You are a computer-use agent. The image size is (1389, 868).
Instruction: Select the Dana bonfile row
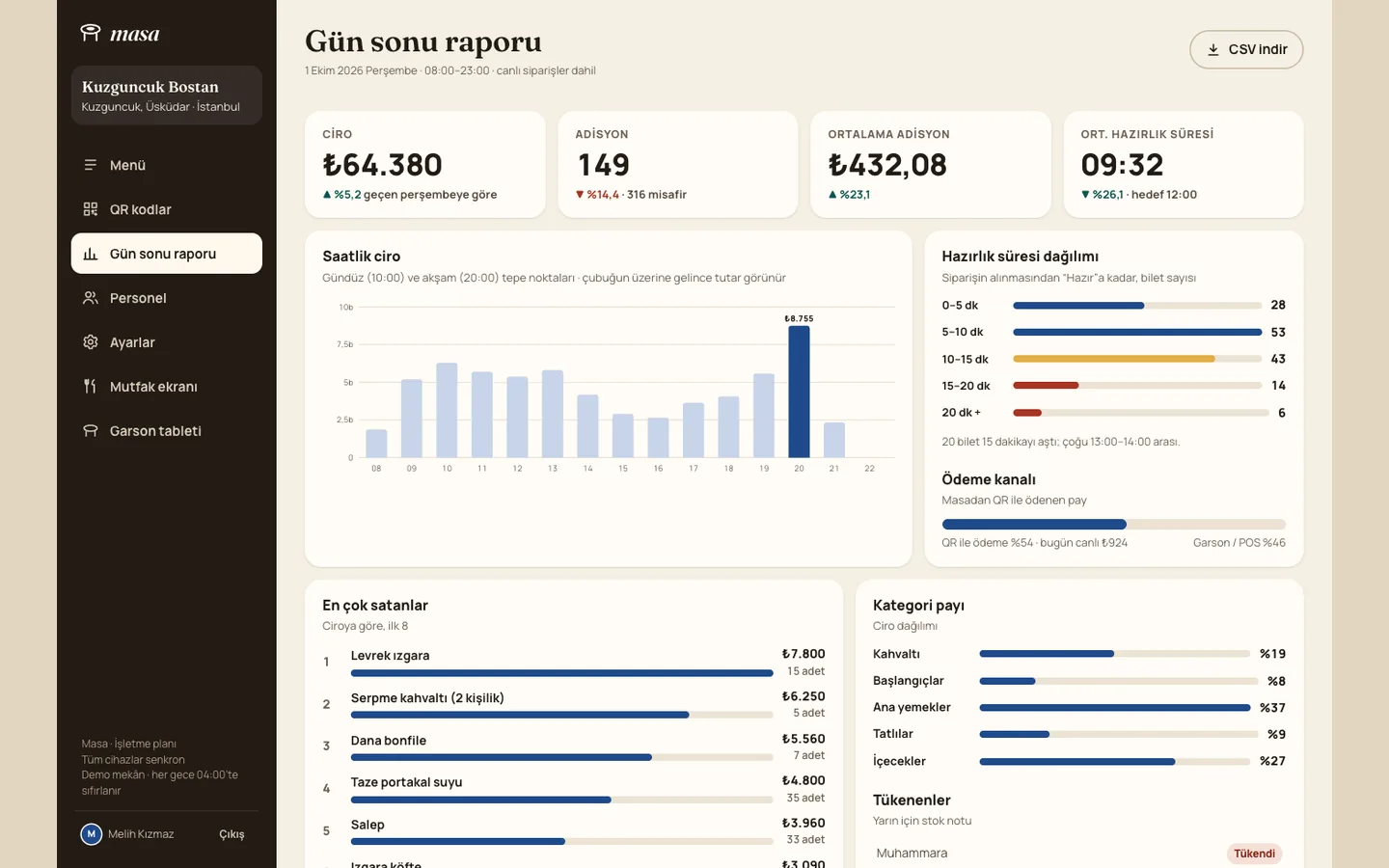pyautogui.click(x=574, y=747)
